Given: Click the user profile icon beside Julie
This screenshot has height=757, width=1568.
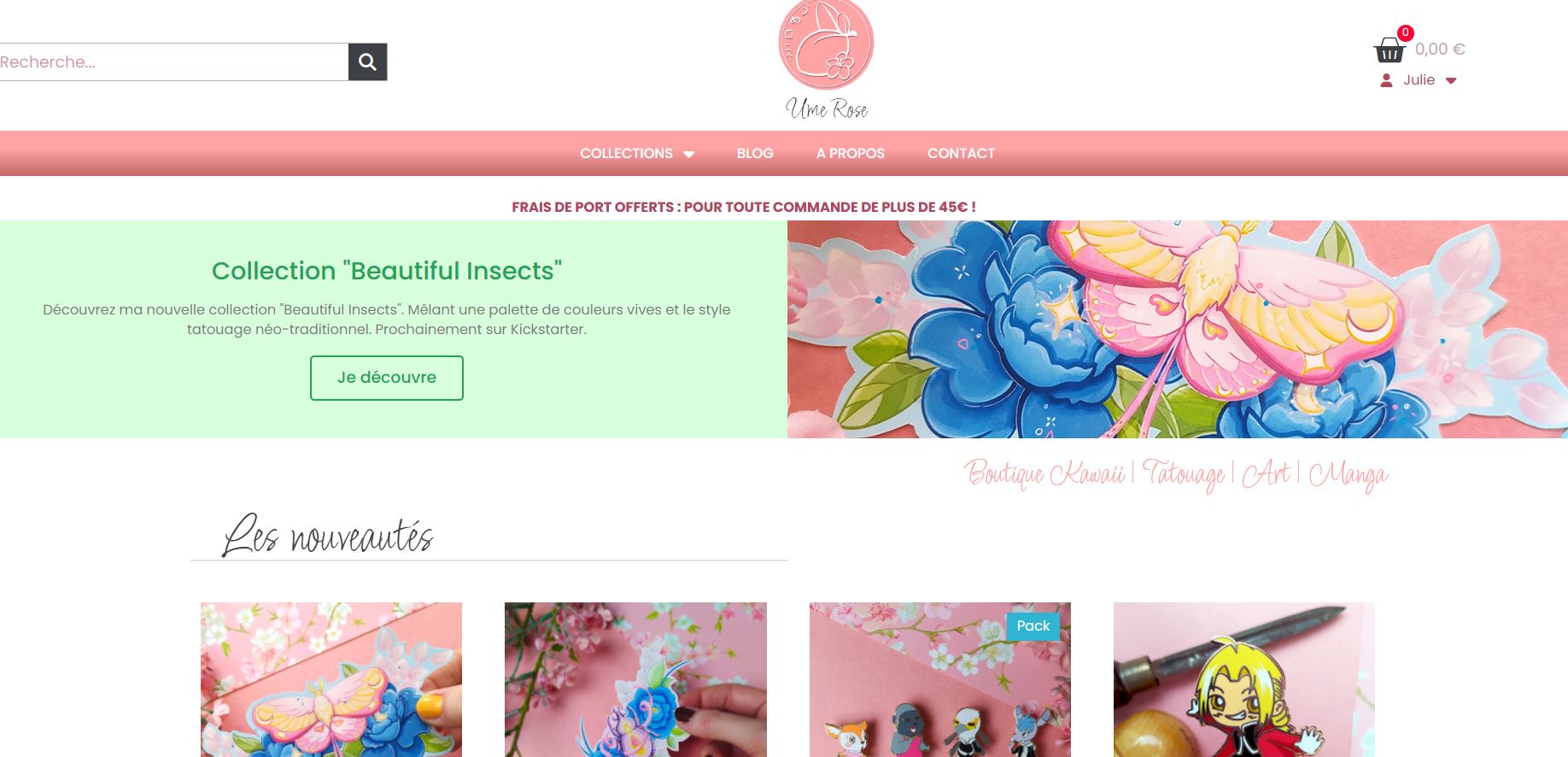Looking at the screenshot, I should coord(1386,80).
